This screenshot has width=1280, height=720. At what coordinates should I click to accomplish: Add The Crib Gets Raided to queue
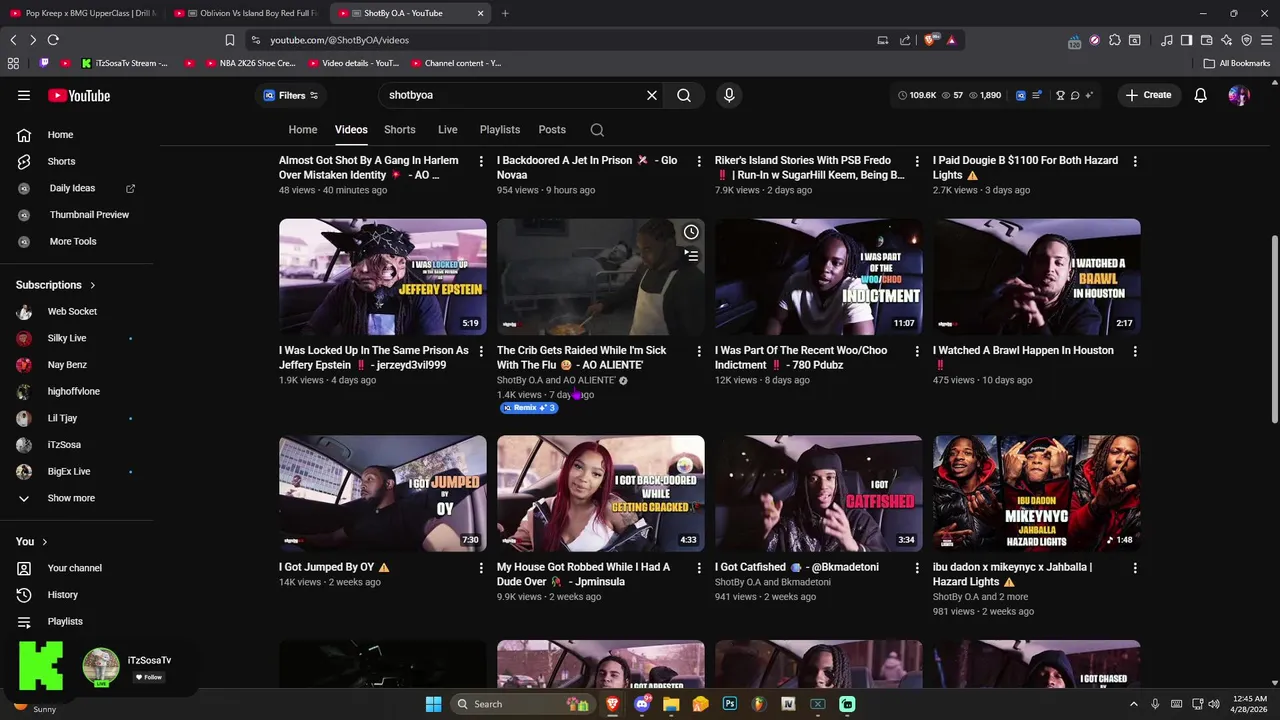click(x=691, y=256)
